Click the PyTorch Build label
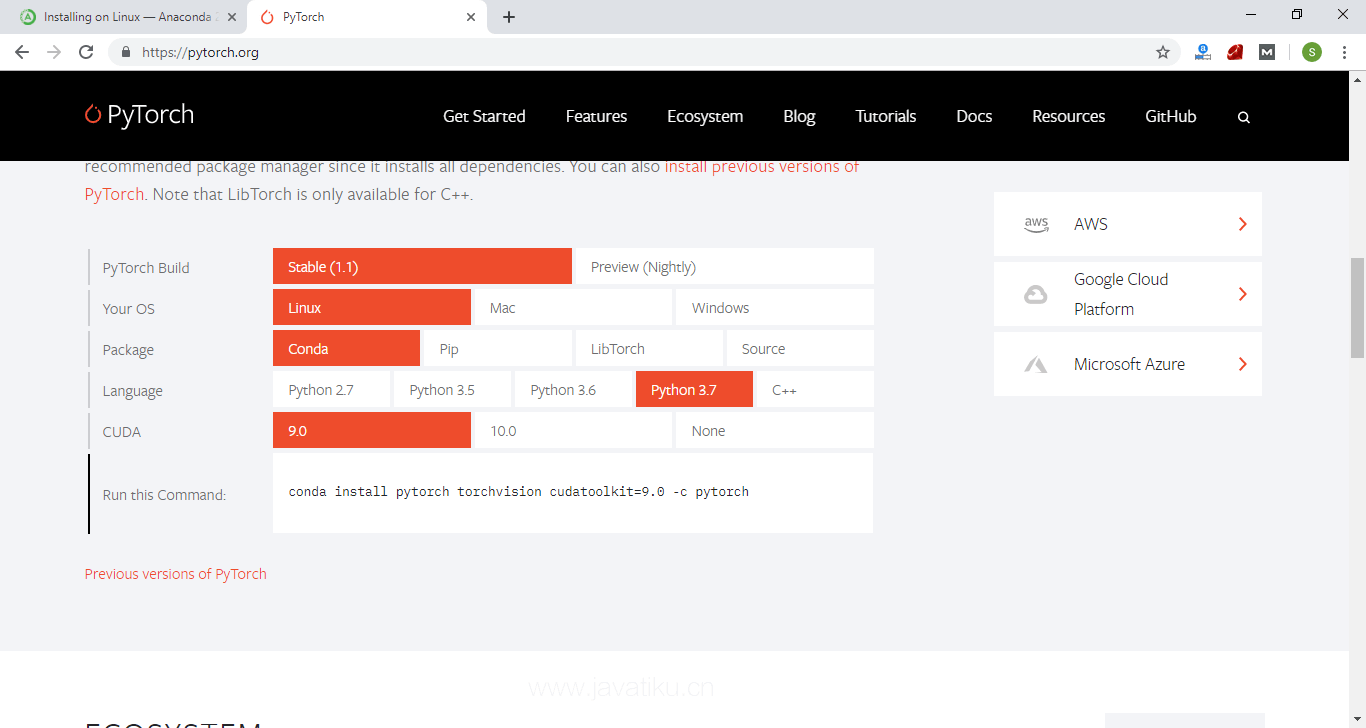 (146, 268)
